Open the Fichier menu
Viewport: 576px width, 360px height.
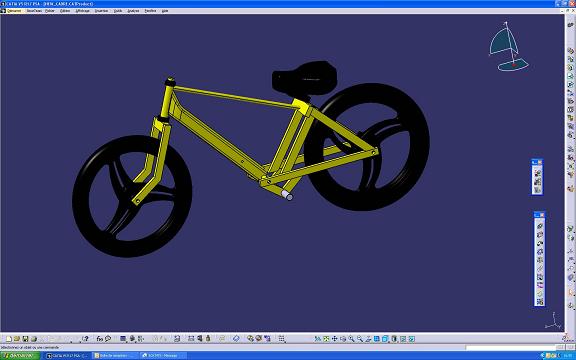(x=50, y=11)
